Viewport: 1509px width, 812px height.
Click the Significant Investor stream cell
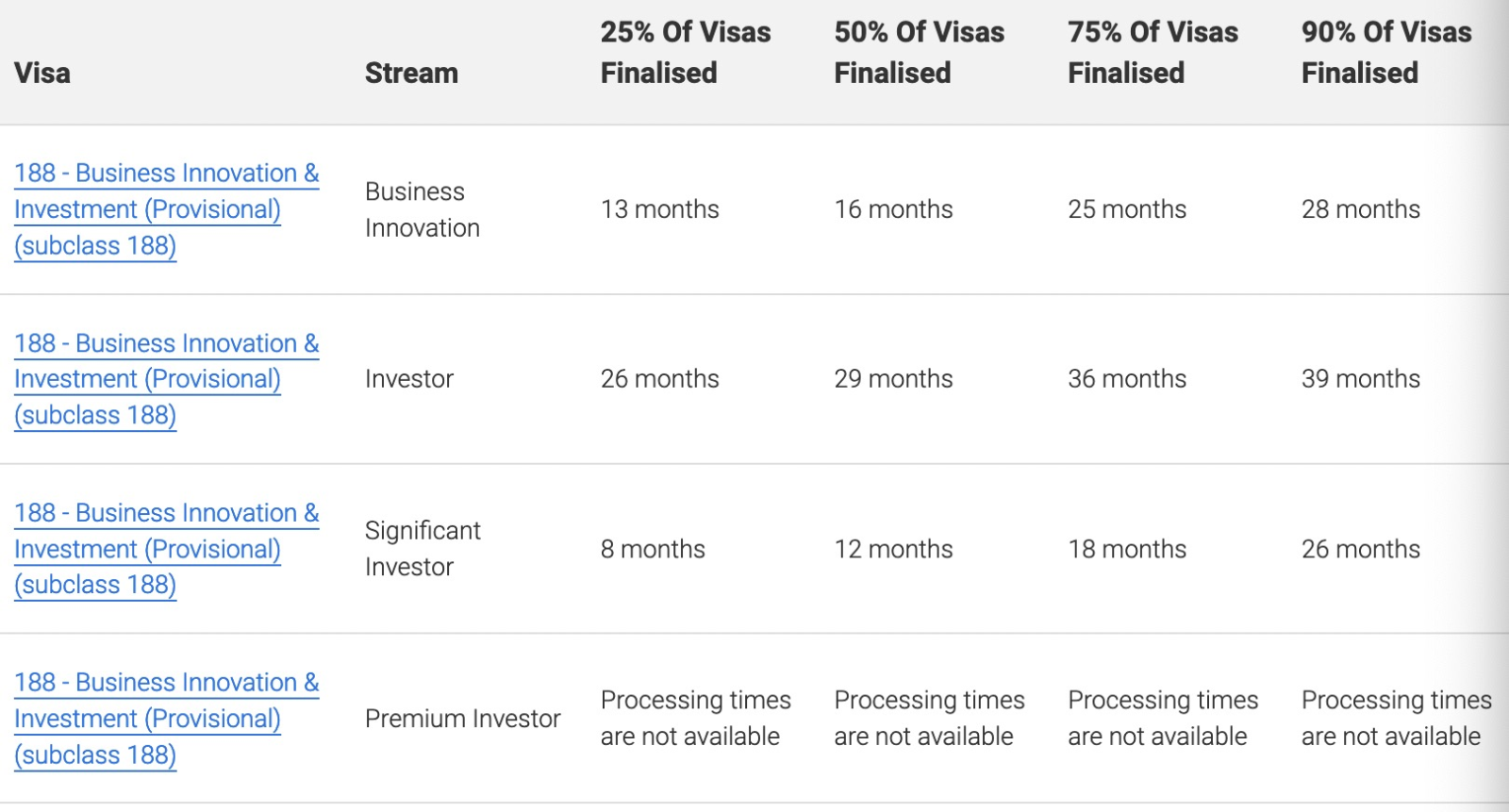(423, 549)
